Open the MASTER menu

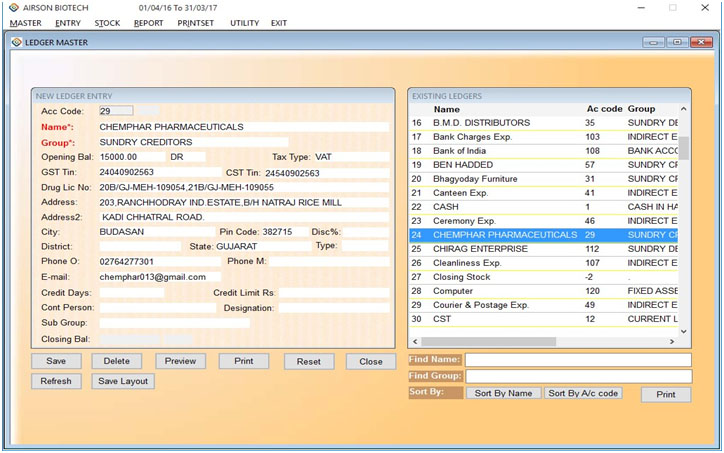tap(25, 23)
